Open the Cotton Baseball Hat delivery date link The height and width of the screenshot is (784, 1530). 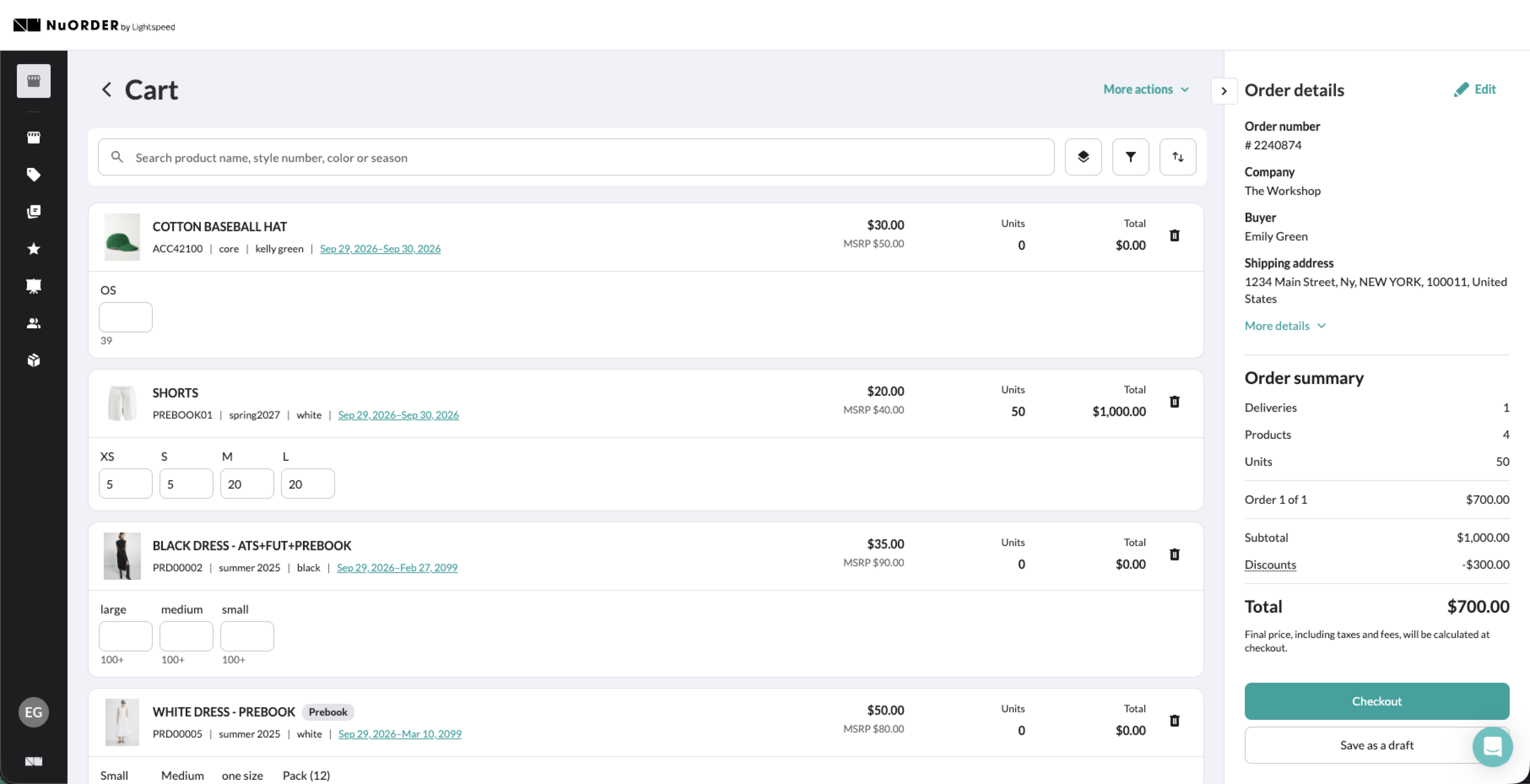coord(380,248)
